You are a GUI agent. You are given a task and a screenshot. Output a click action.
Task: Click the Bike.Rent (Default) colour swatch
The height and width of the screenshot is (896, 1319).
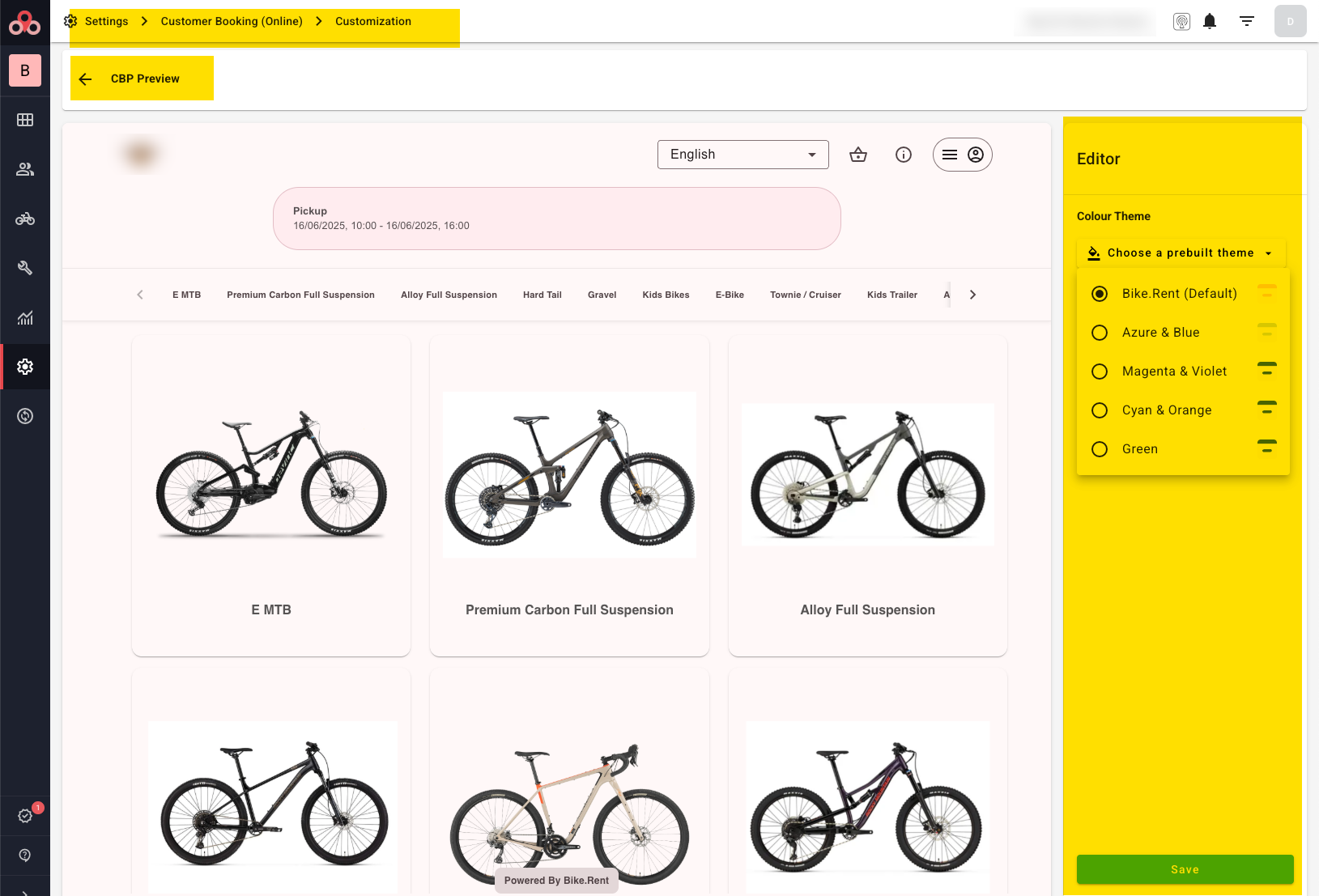(1267, 291)
